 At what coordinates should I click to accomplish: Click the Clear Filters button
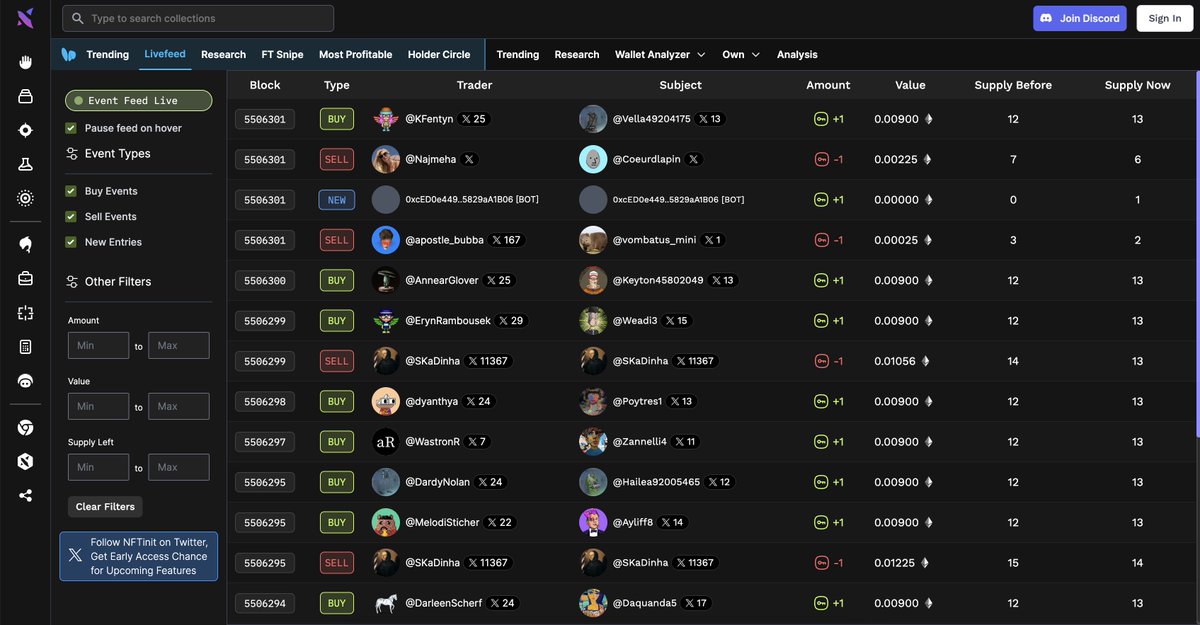click(105, 507)
